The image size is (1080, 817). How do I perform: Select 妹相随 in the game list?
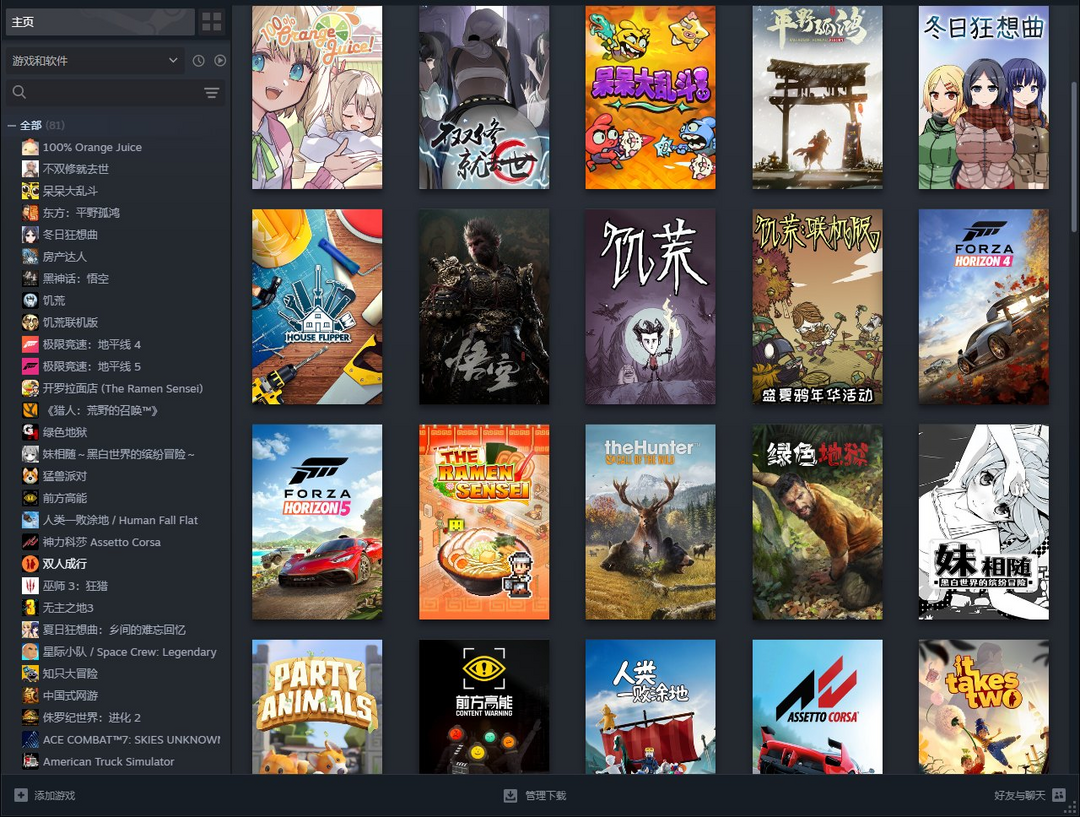click(x=118, y=454)
